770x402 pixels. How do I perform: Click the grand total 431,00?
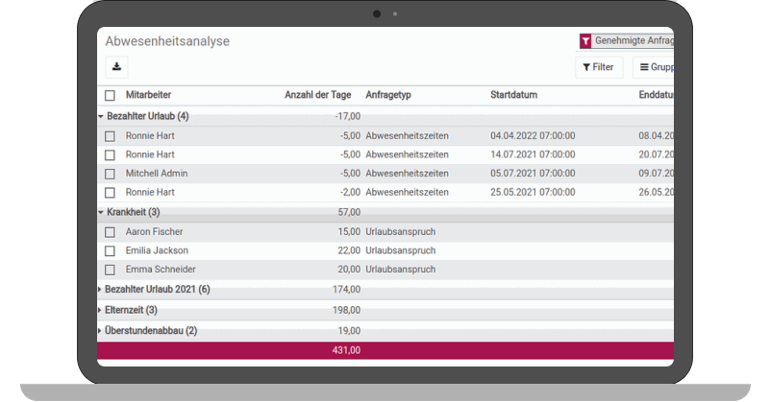pyautogui.click(x=347, y=350)
